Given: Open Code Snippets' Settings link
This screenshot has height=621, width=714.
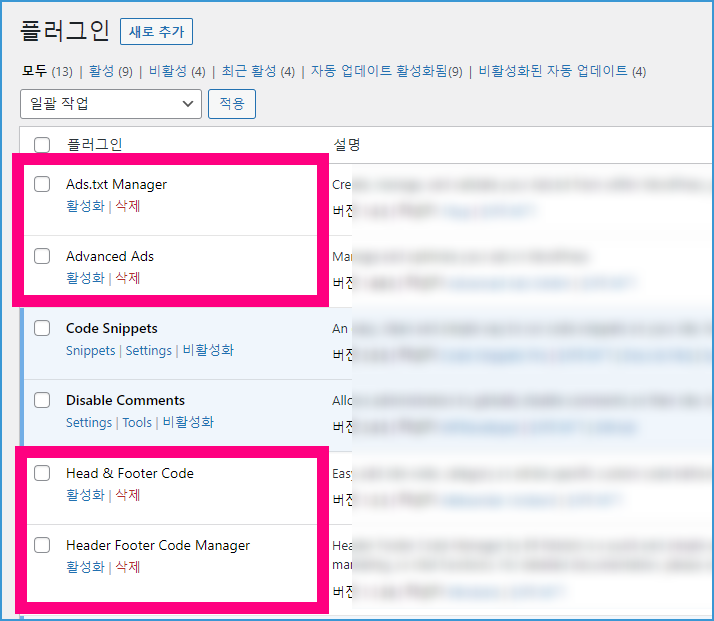Looking at the screenshot, I should click(148, 350).
